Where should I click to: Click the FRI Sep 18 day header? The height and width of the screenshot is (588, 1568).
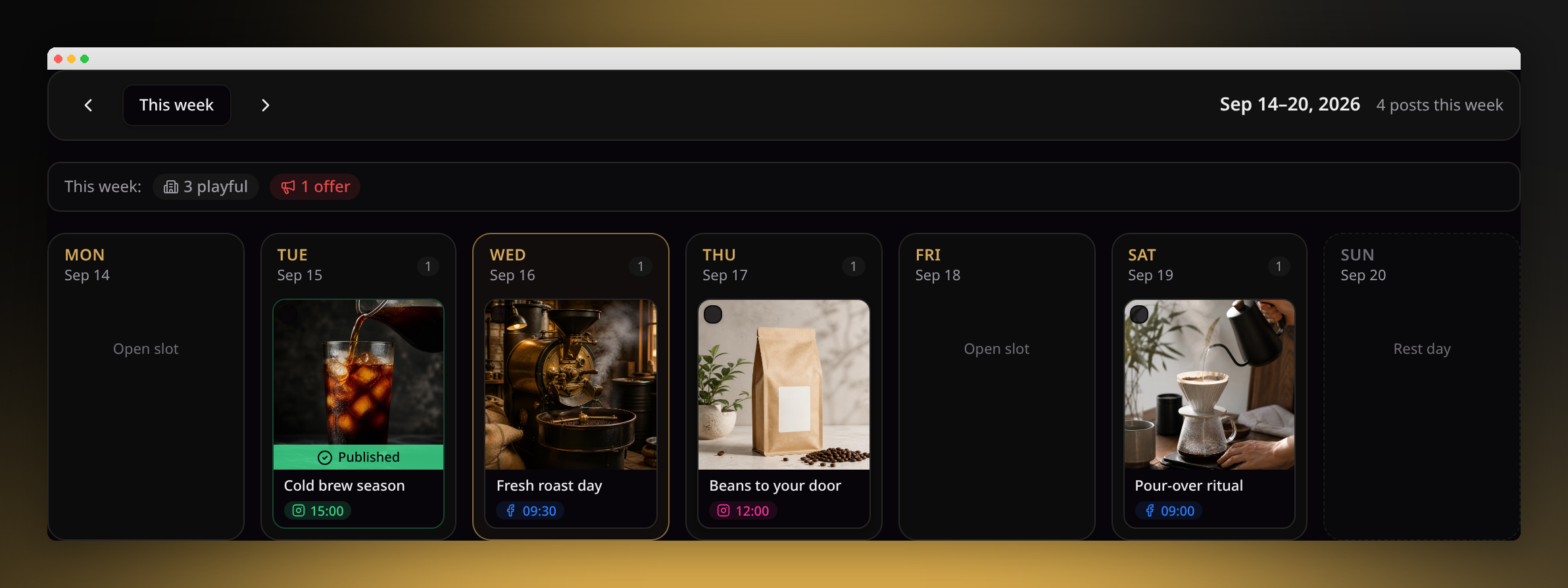click(938, 265)
